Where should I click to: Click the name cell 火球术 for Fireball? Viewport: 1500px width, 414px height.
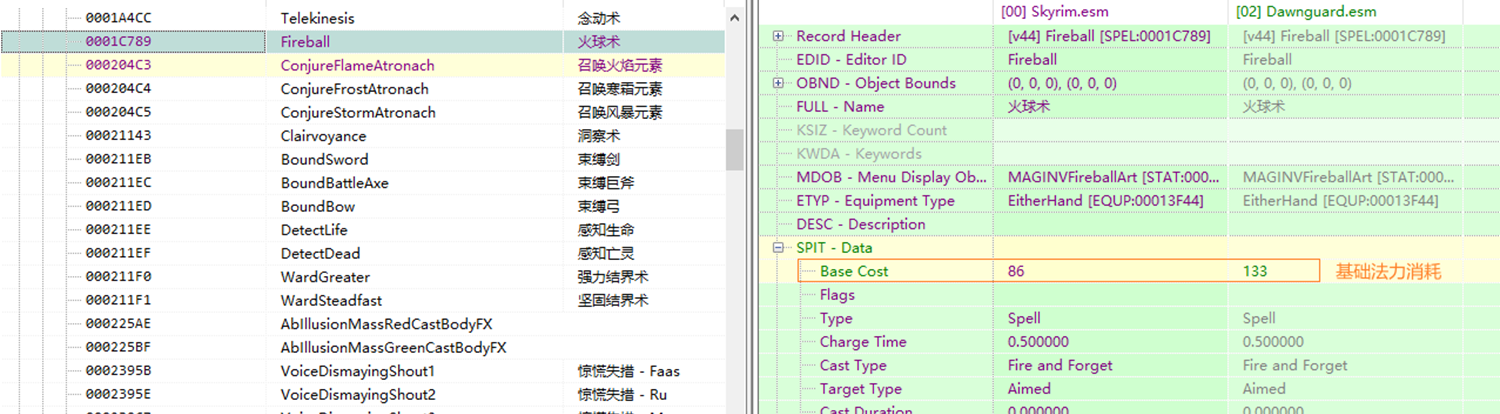tap(598, 42)
